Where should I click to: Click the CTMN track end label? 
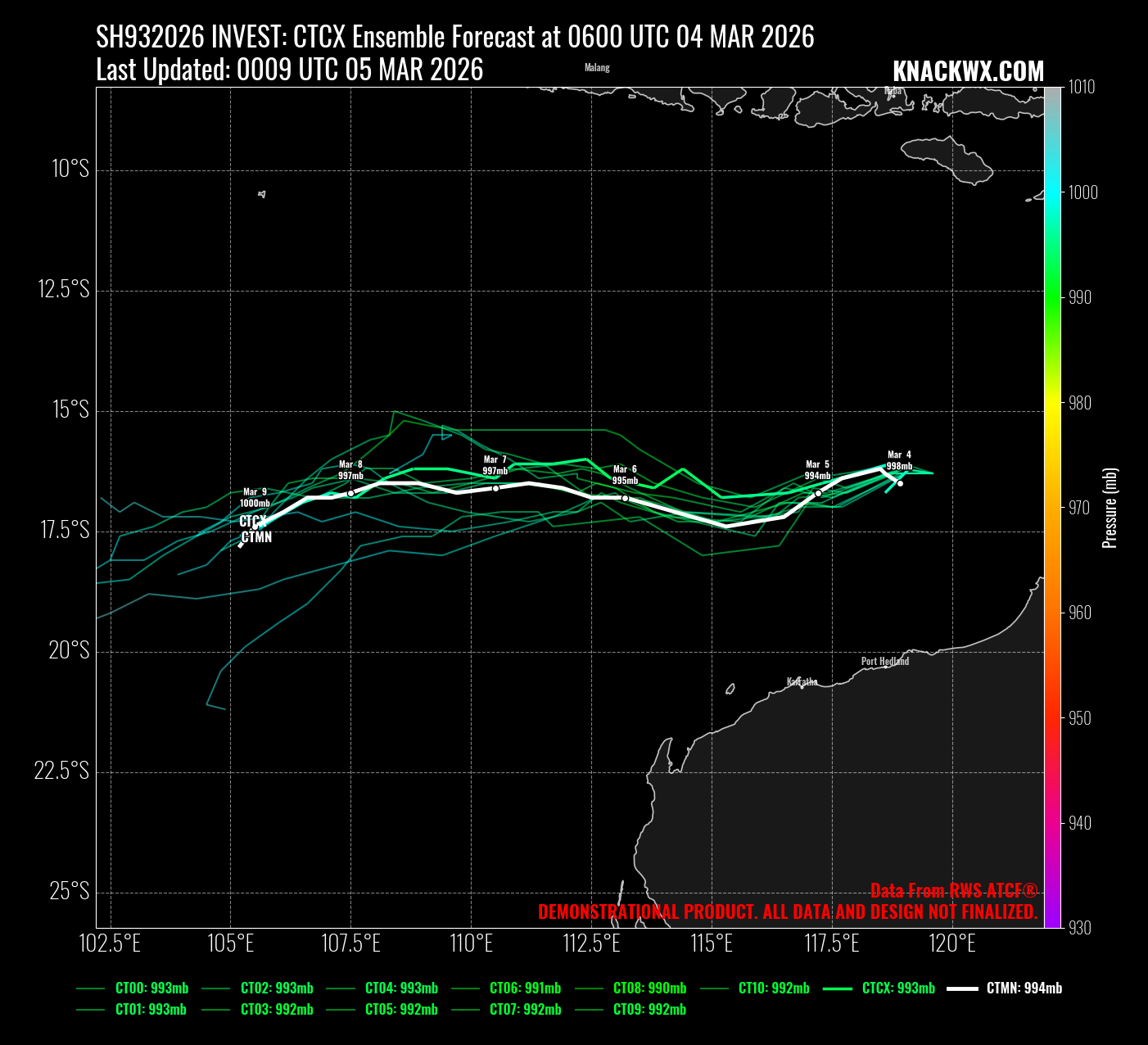(256, 537)
